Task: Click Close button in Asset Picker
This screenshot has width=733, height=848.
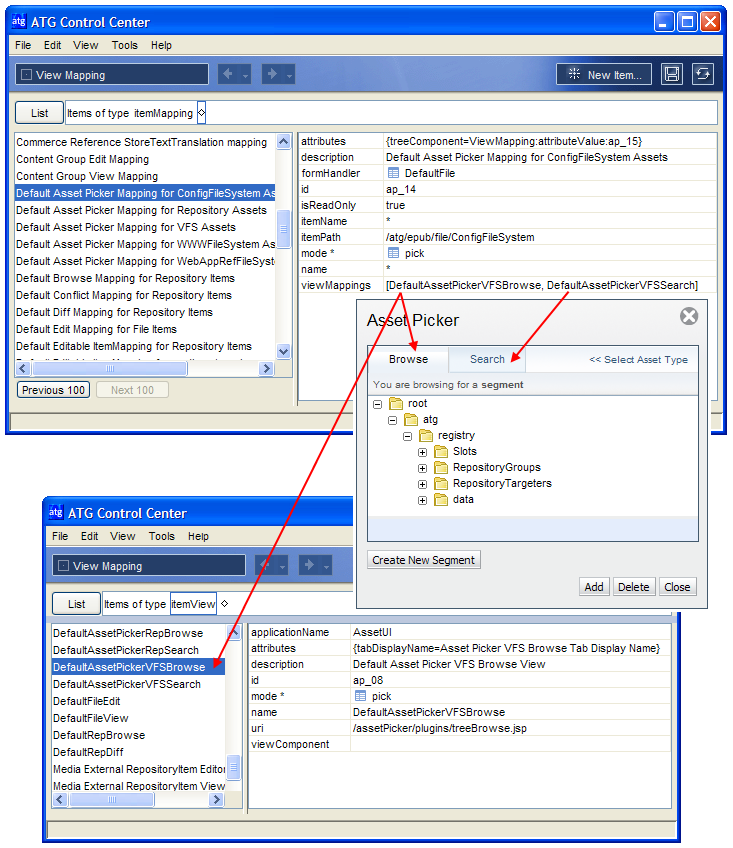Action: pyautogui.click(x=677, y=587)
